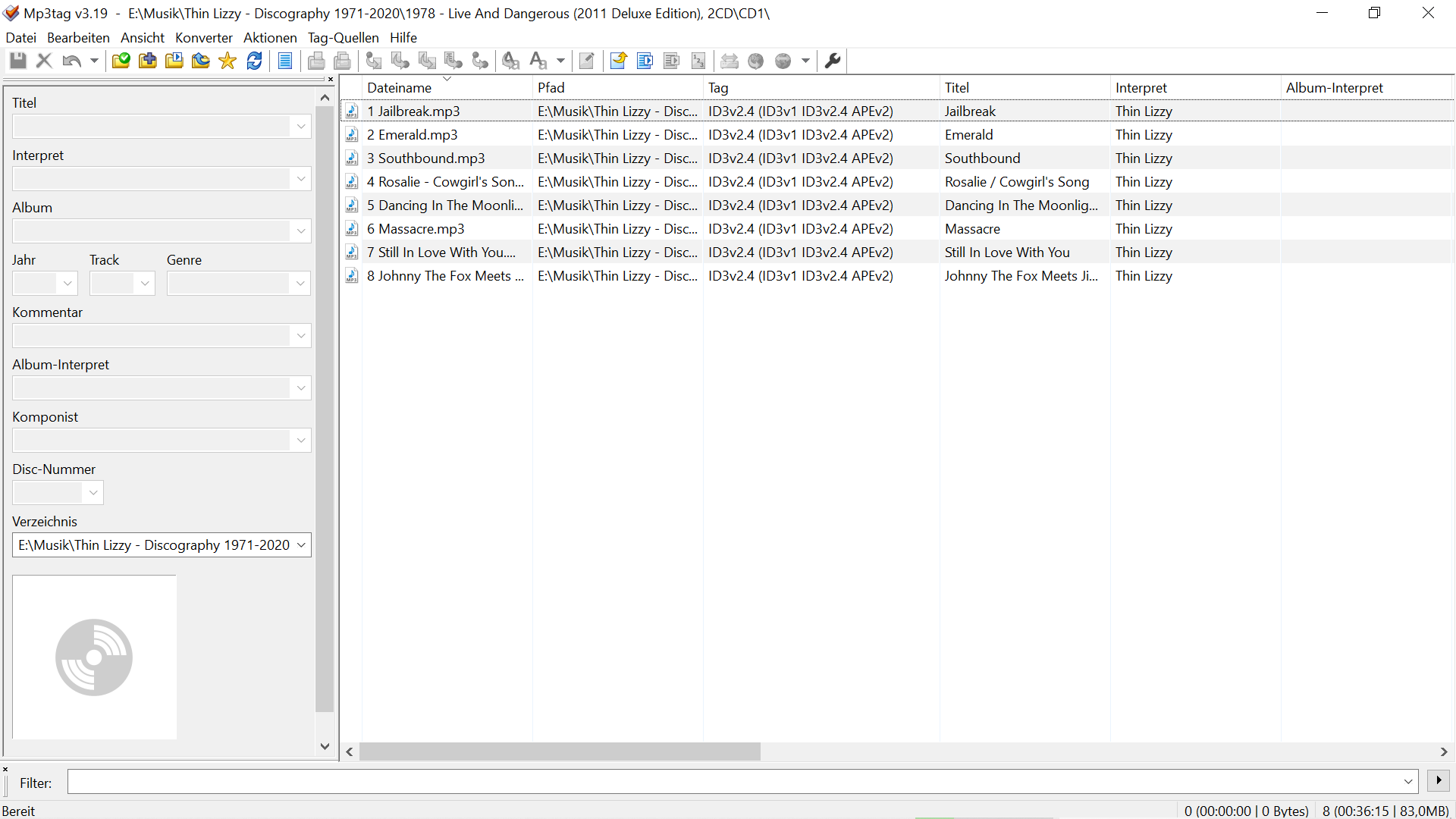Click the folder icon with blue arrow
1456x819 pixels.
(x=201, y=61)
